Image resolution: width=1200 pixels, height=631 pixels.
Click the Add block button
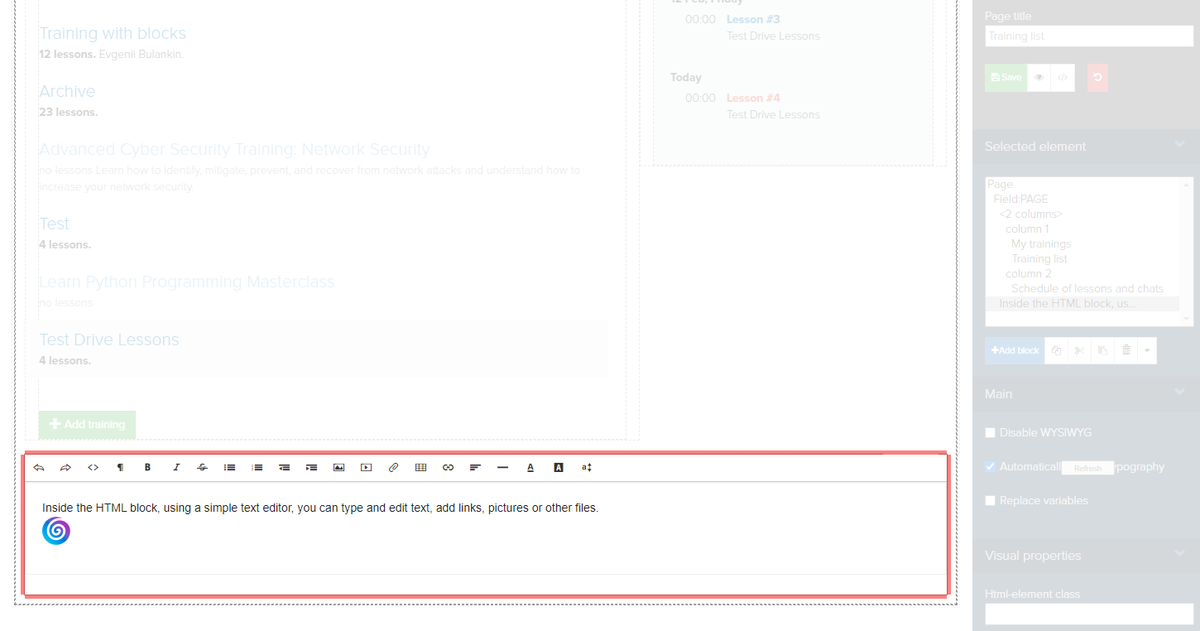point(1015,351)
